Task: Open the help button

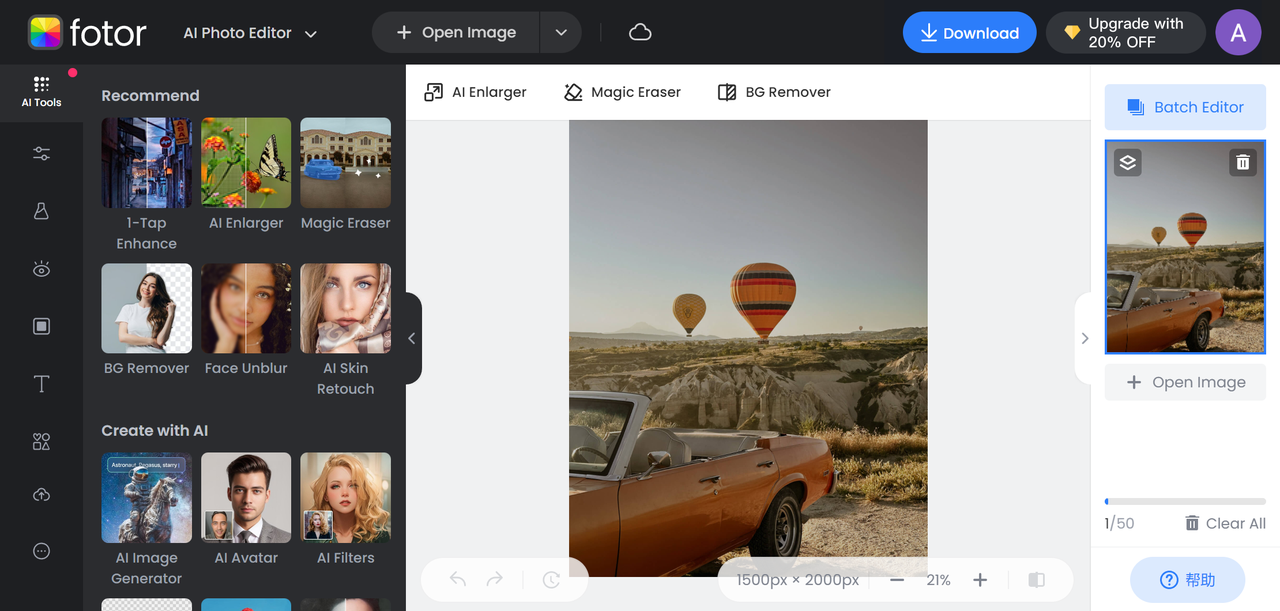Action: [x=1187, y=580]
